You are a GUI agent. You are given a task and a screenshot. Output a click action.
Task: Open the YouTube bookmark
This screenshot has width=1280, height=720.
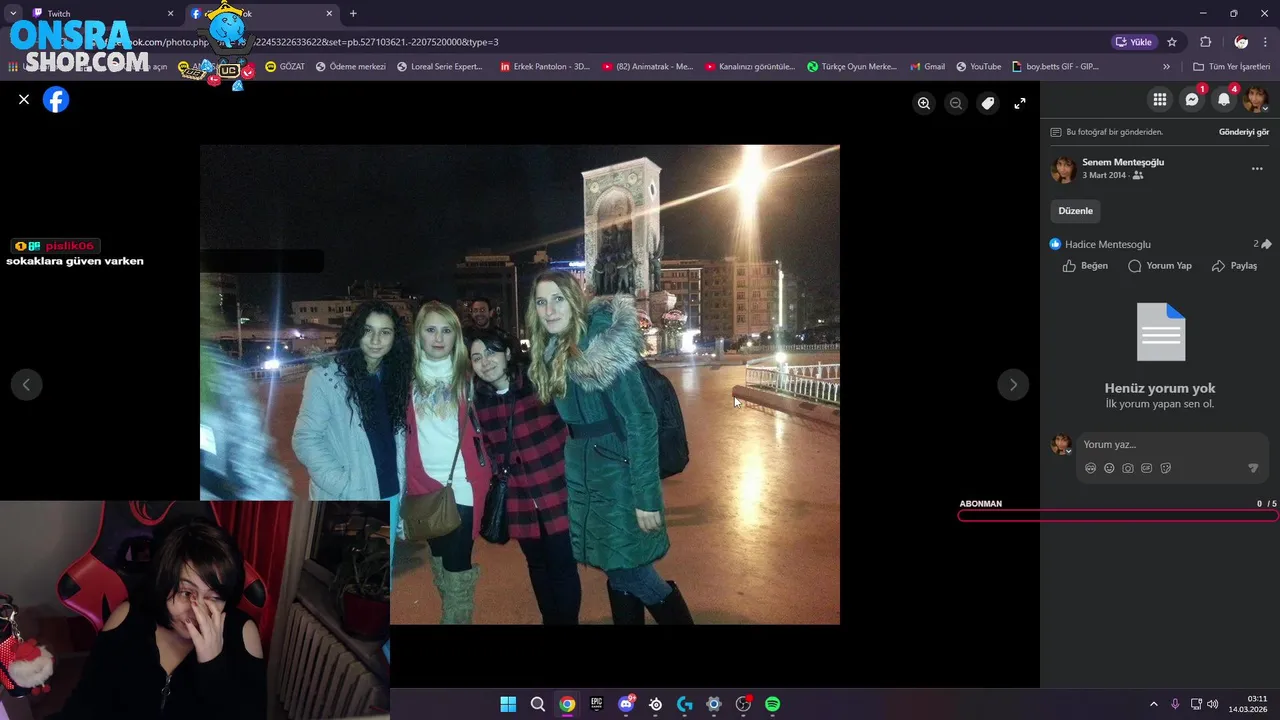click(x=978, y=67)
